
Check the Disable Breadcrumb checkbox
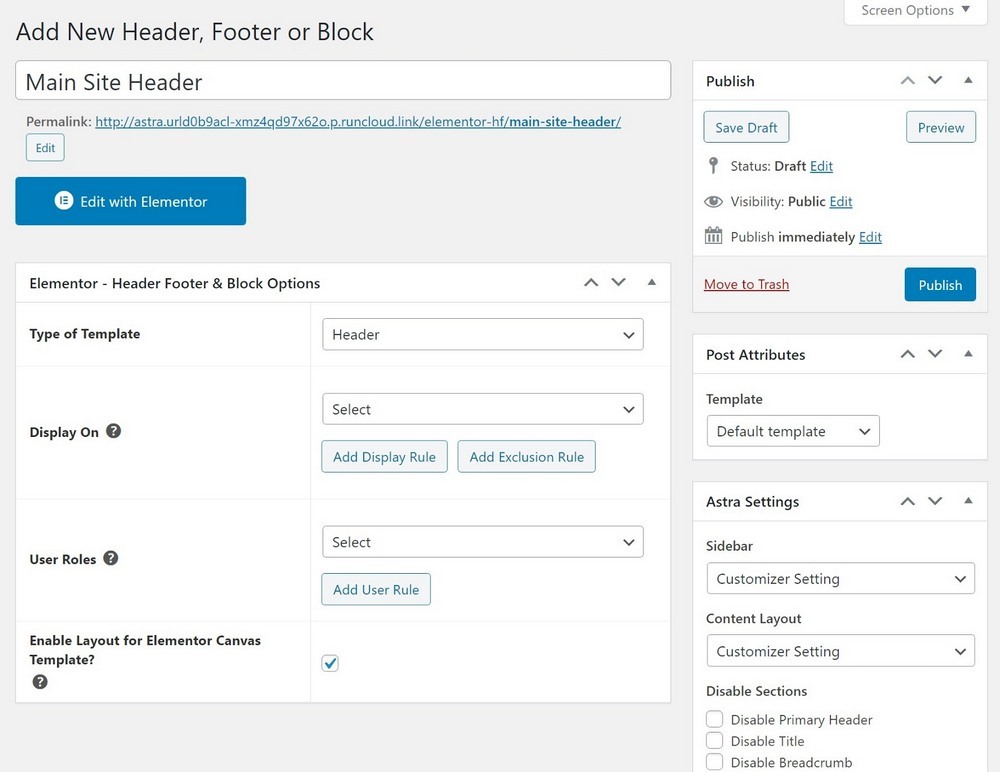coord(714,762)
